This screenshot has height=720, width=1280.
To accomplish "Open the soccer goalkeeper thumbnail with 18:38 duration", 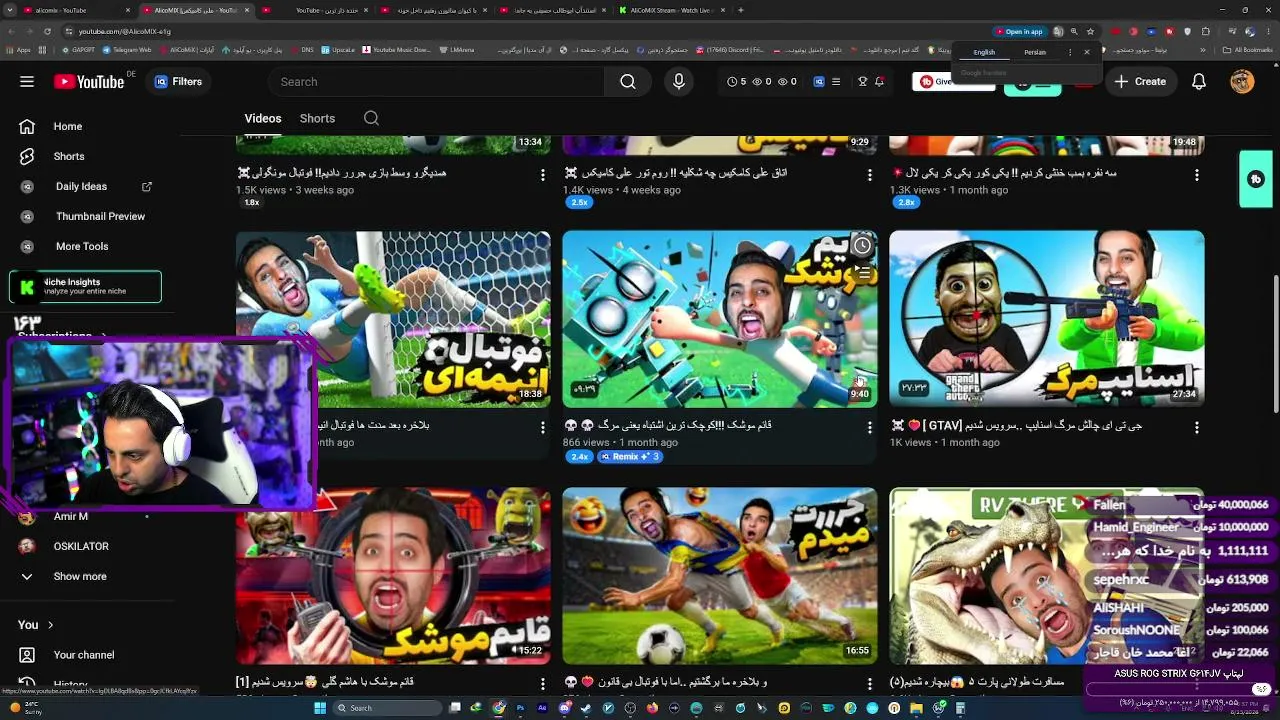I will (x=393, y=319).
